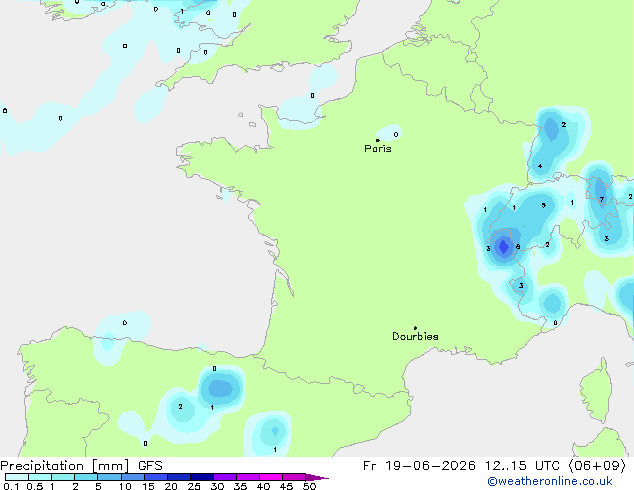The image size is (634, 490).
Task: Pick the 20 to 25 legend swatch
Action: click(x=179, y=477)
